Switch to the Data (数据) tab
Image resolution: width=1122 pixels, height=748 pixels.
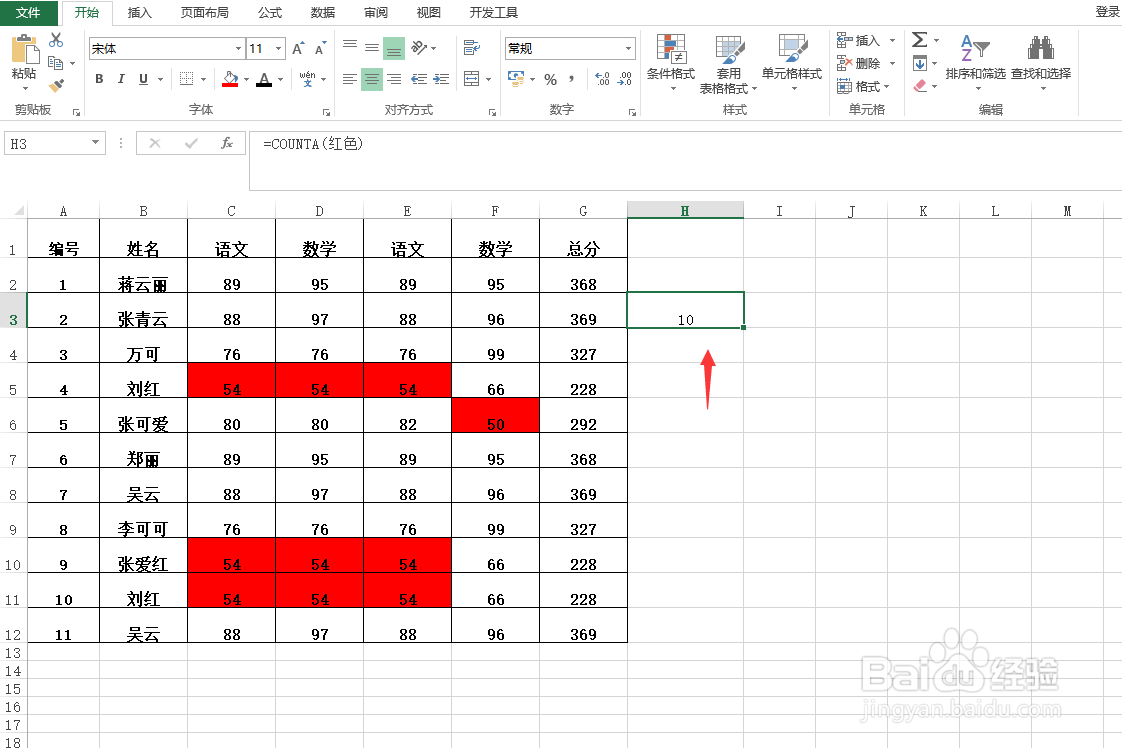click(323, 12)
